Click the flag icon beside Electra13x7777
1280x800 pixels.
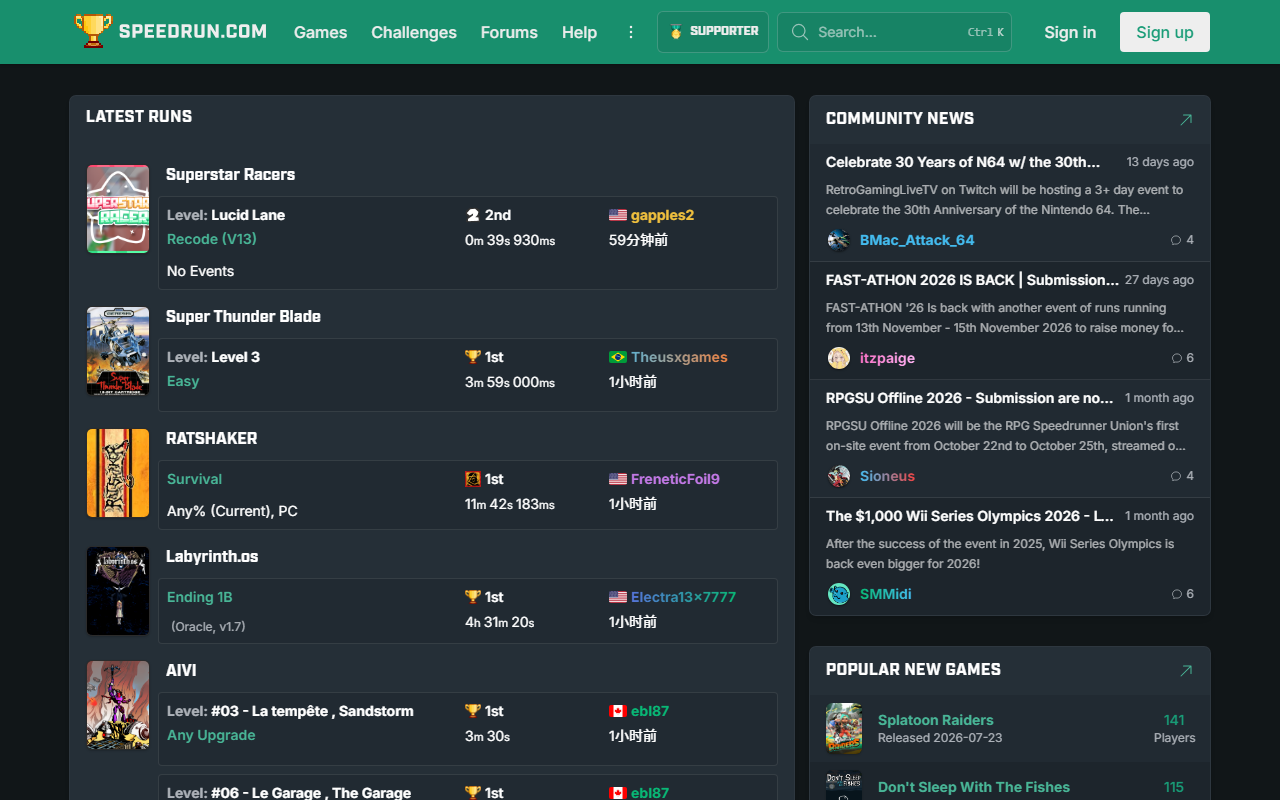coord(618,597)
